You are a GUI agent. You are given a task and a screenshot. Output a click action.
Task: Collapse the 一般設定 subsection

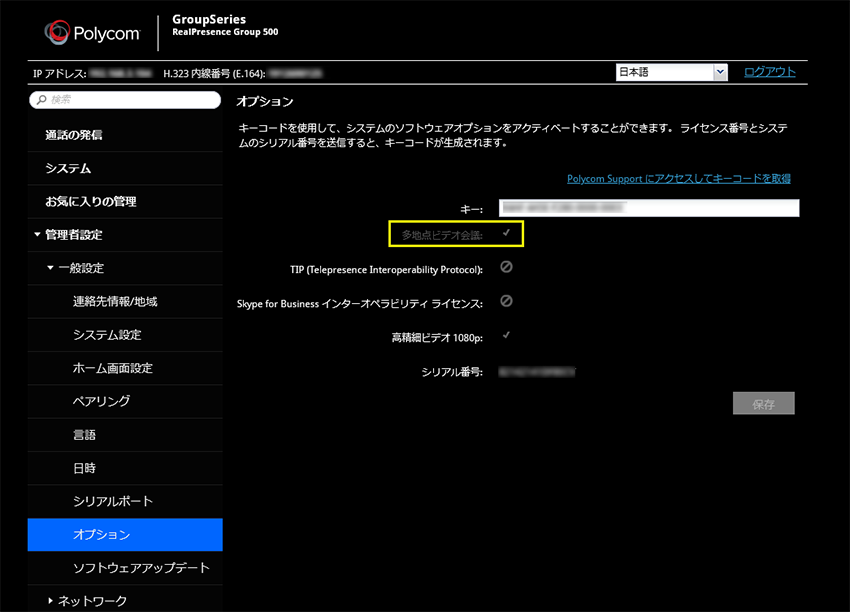pos(50,268)
